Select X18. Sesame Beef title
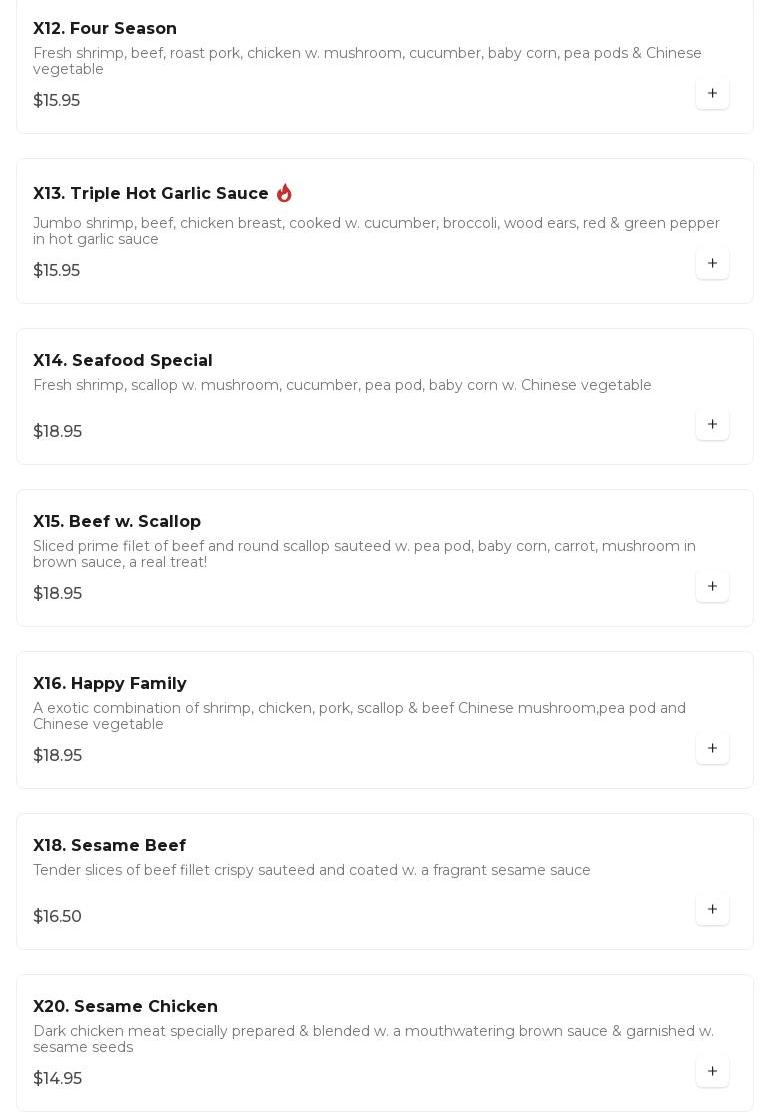The image size is (770, 1115). pos(109,846)
